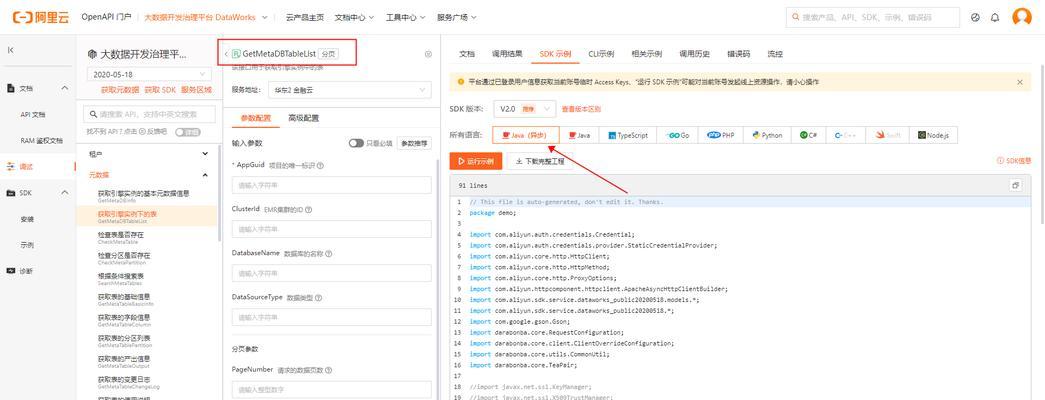Image resolution: width=1045 pixels, height=400 pixels.
Task: Open the 工具中心 menu
Action: (405, 17)
